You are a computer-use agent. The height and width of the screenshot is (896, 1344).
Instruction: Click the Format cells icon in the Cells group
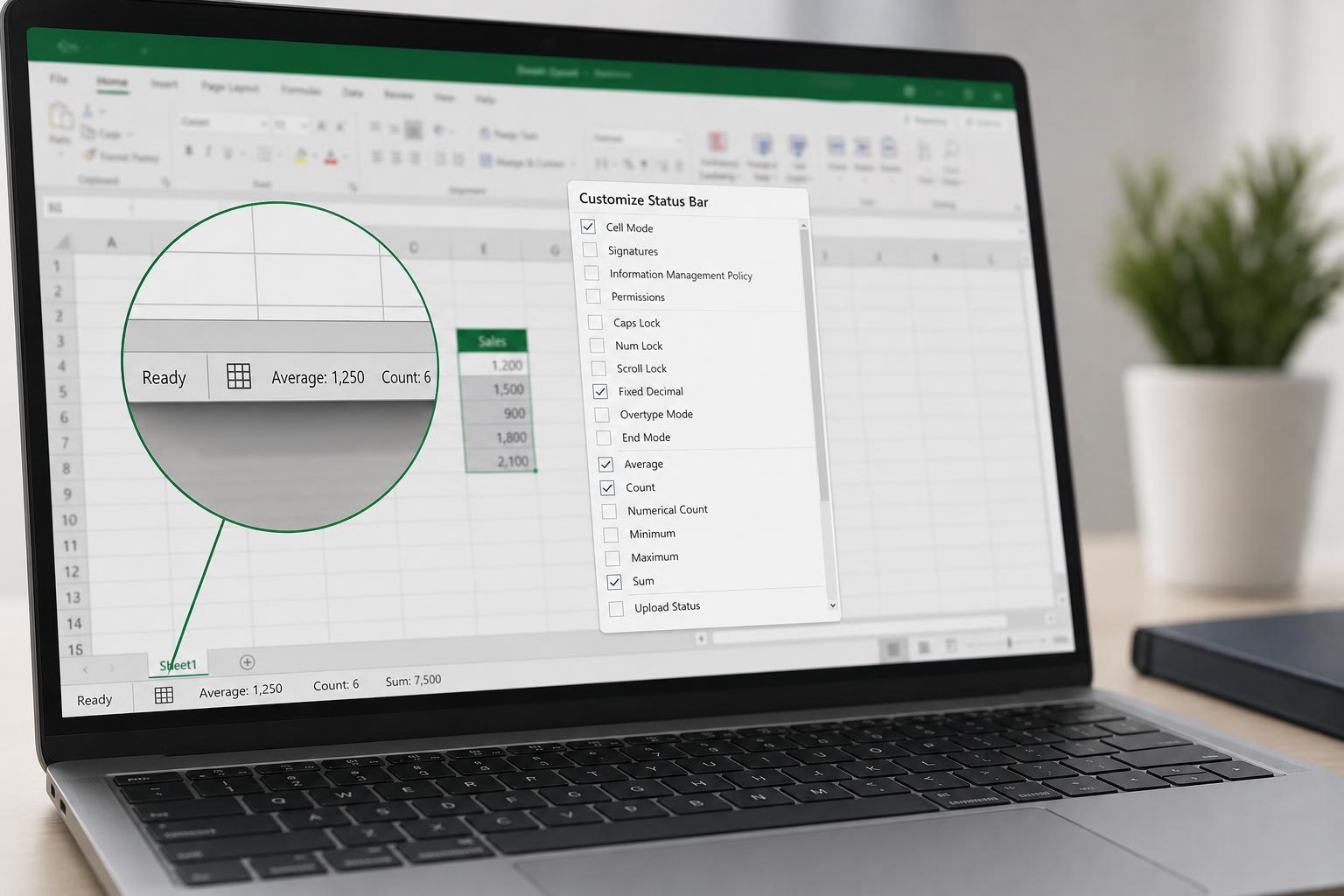[x=889, y=149]
